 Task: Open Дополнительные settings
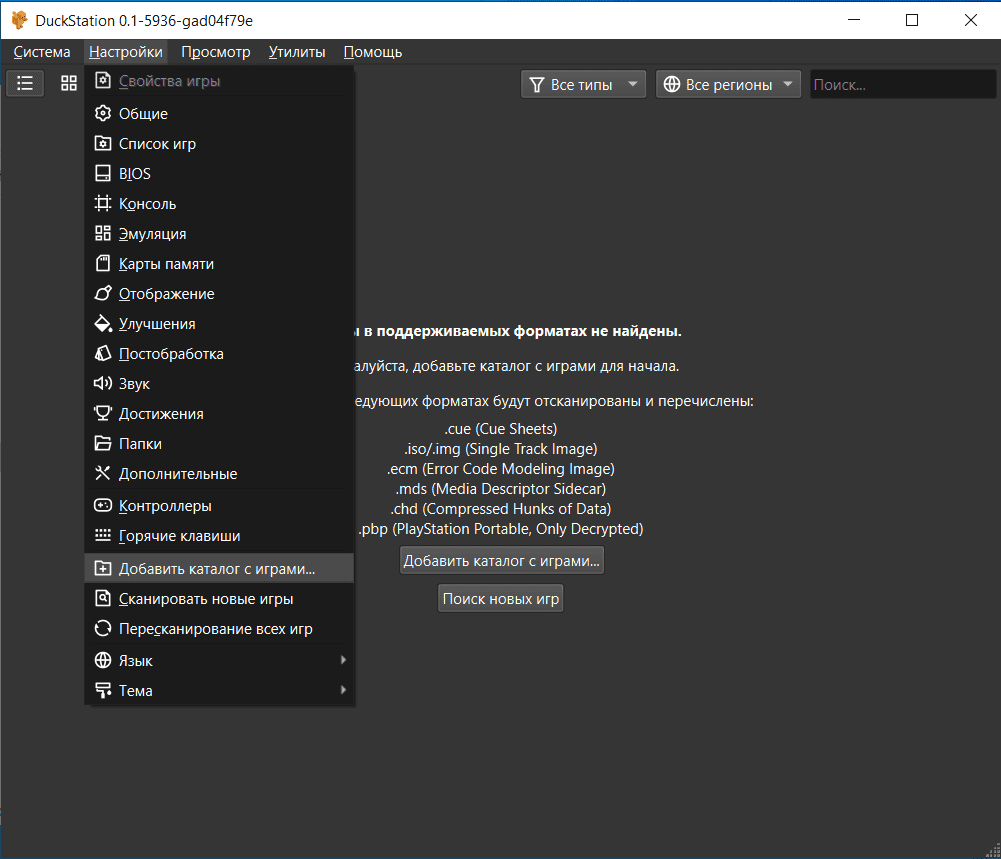[219, 473]
